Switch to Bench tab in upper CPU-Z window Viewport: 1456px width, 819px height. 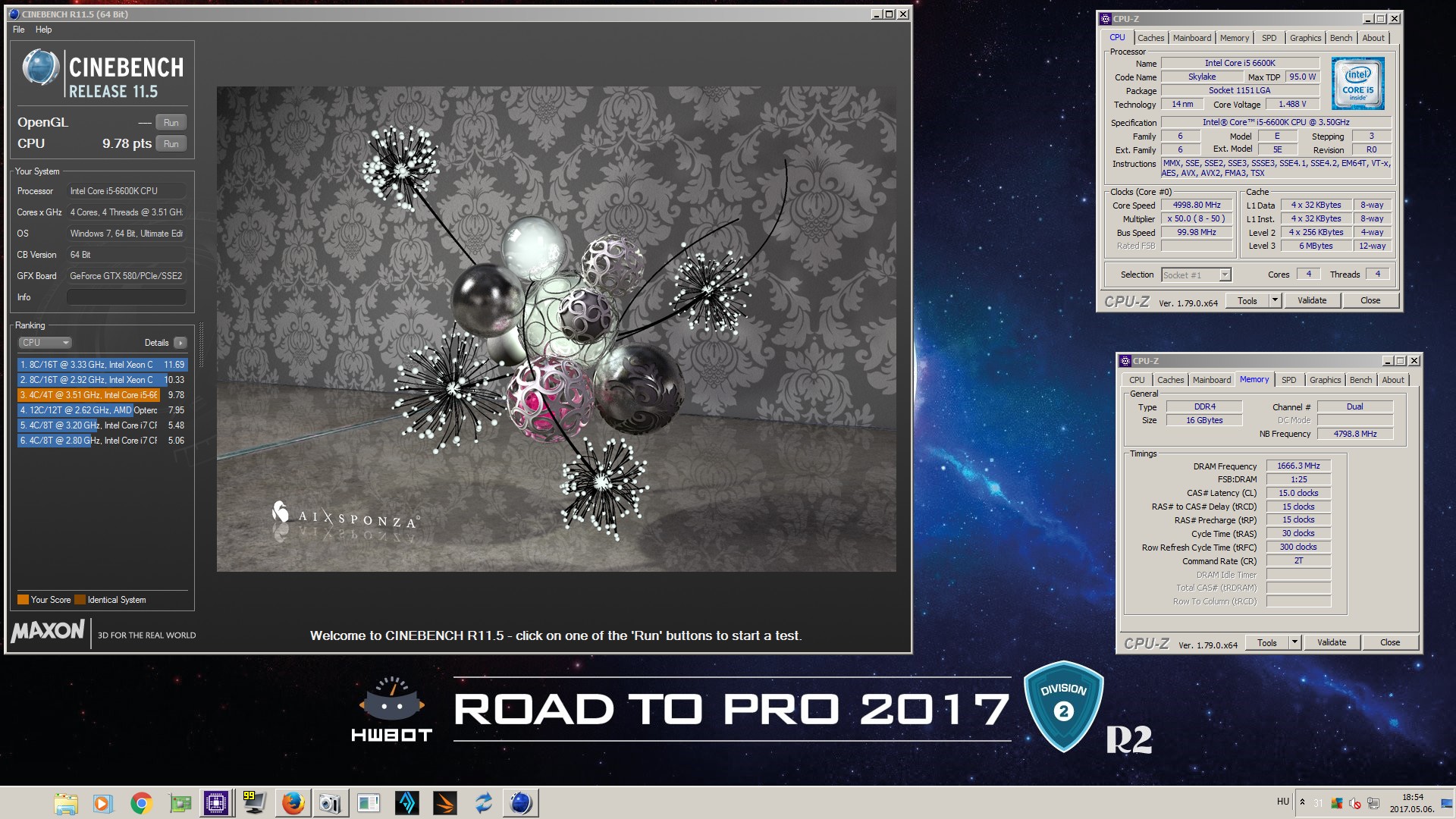1341,38
